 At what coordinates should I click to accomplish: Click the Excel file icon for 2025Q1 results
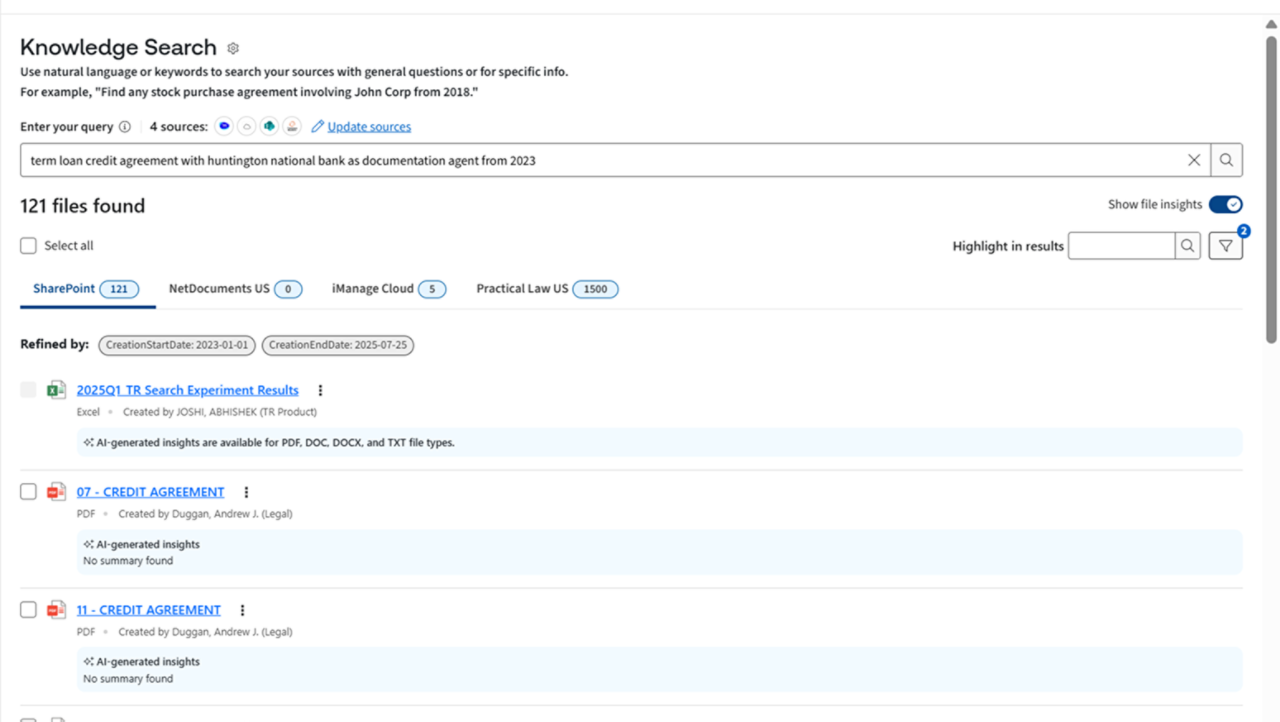click(x=57, y=390)
